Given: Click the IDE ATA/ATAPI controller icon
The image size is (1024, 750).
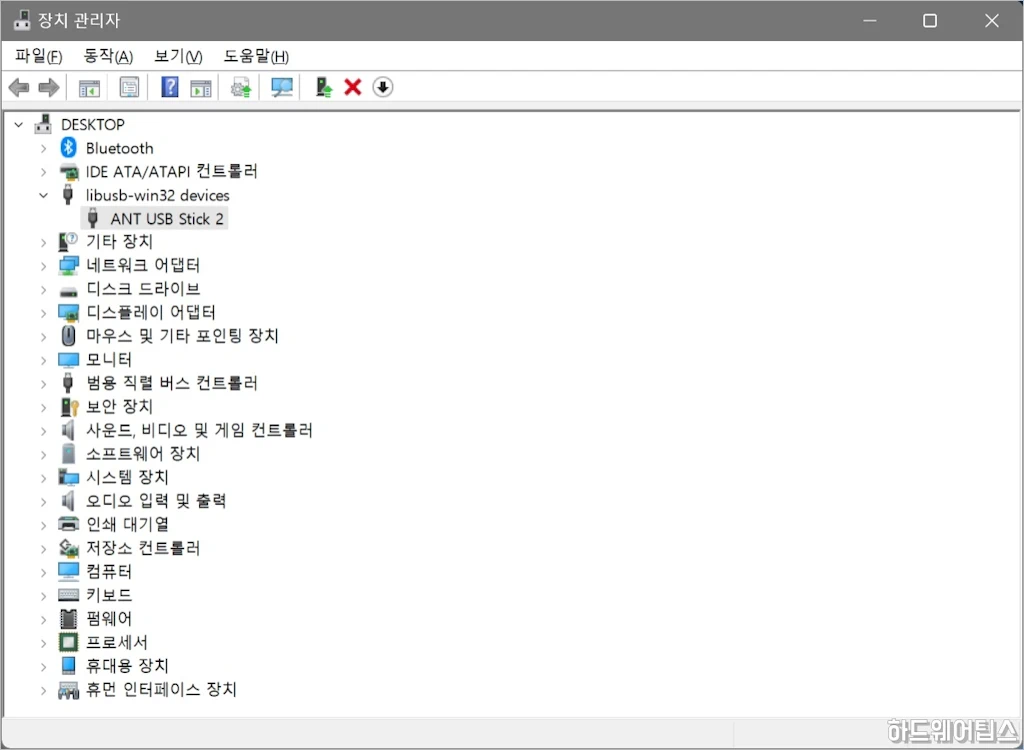Looking at the screenshot, I should [69, 172].
